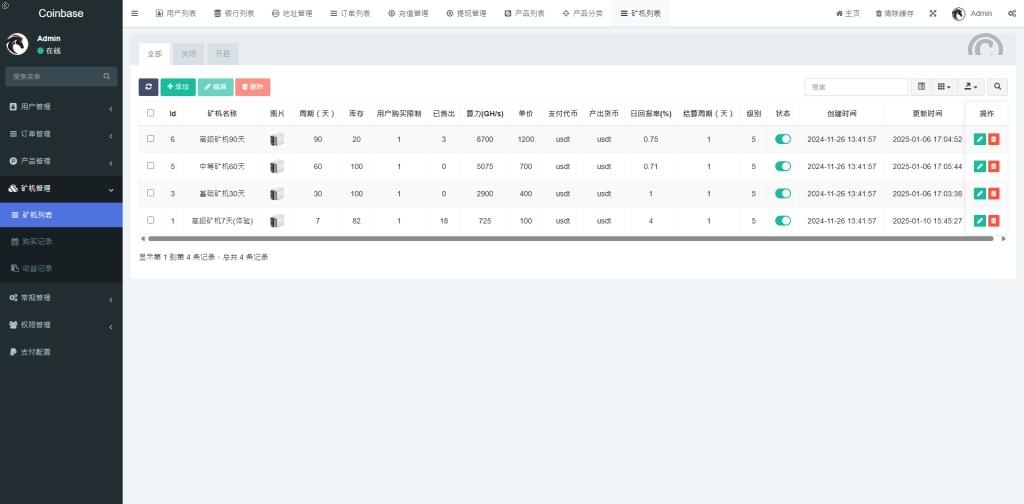Open the 订单列表 tab in the top bar
1024x504 pixels.
coord(348,14)
